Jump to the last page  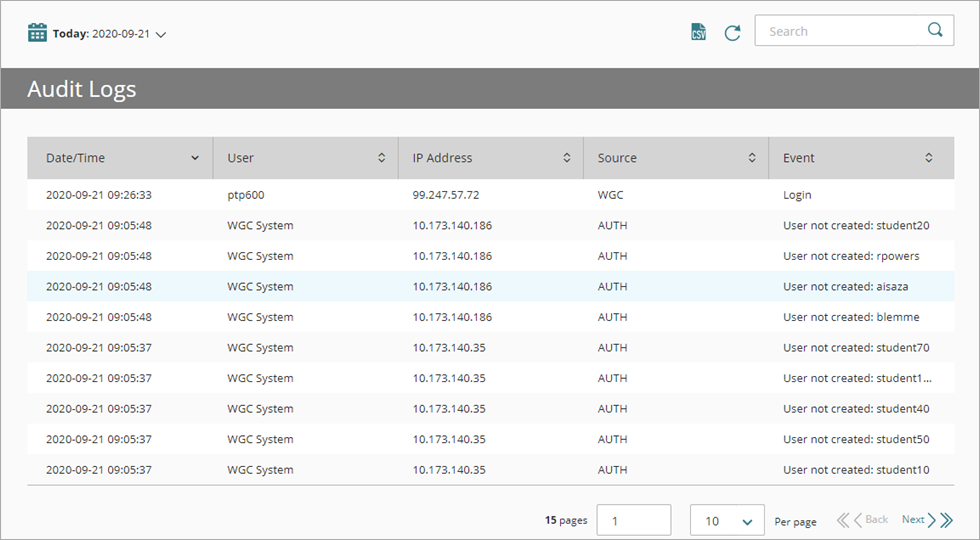(947, 519)
